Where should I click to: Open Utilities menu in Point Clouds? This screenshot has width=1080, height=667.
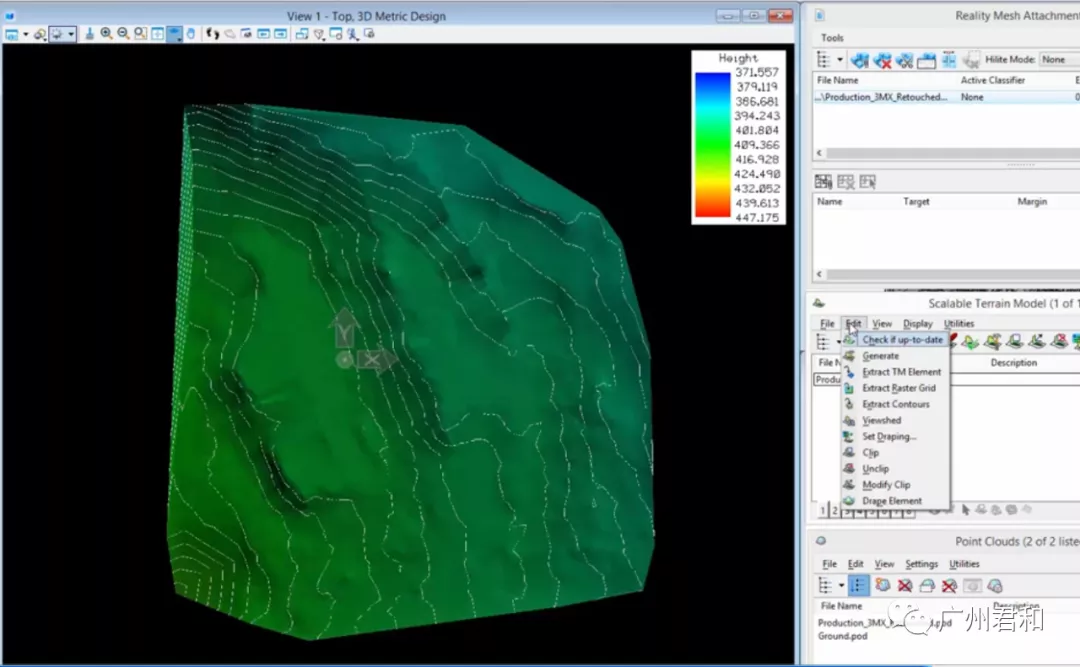964,564
